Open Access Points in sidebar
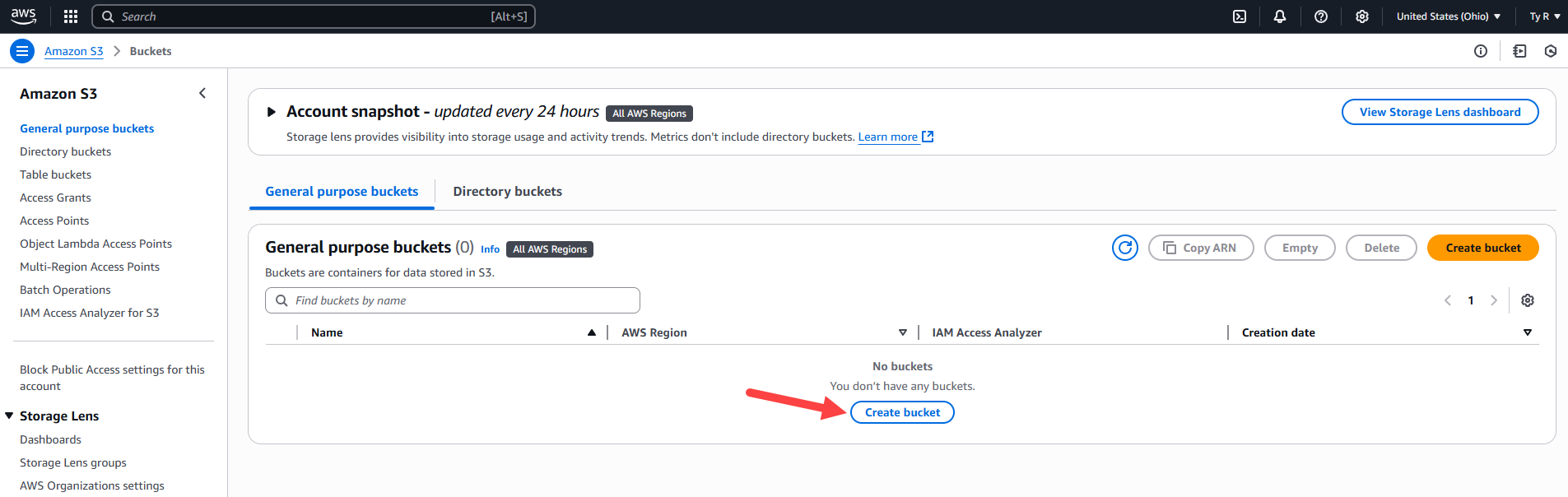This screenshot has height=497, width=1568. click(54, 221)
